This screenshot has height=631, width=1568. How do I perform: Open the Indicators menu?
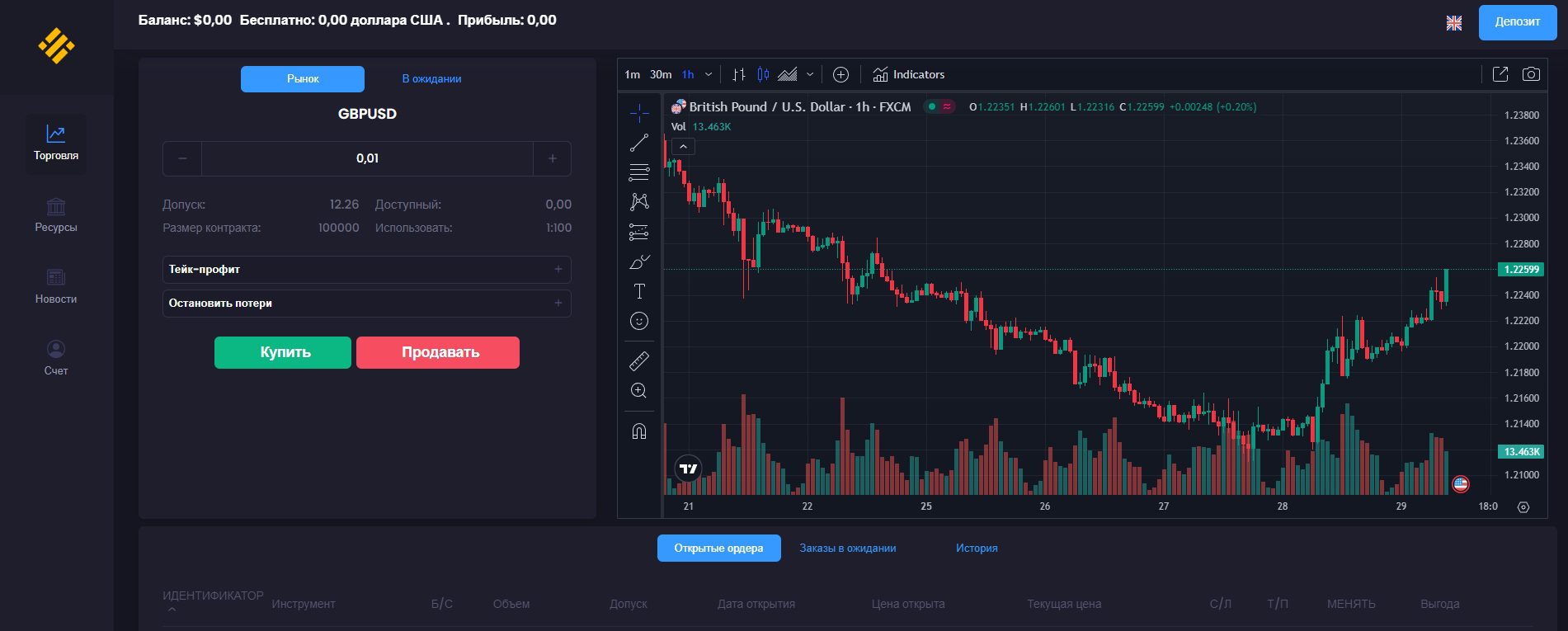[x=909, y=74]
